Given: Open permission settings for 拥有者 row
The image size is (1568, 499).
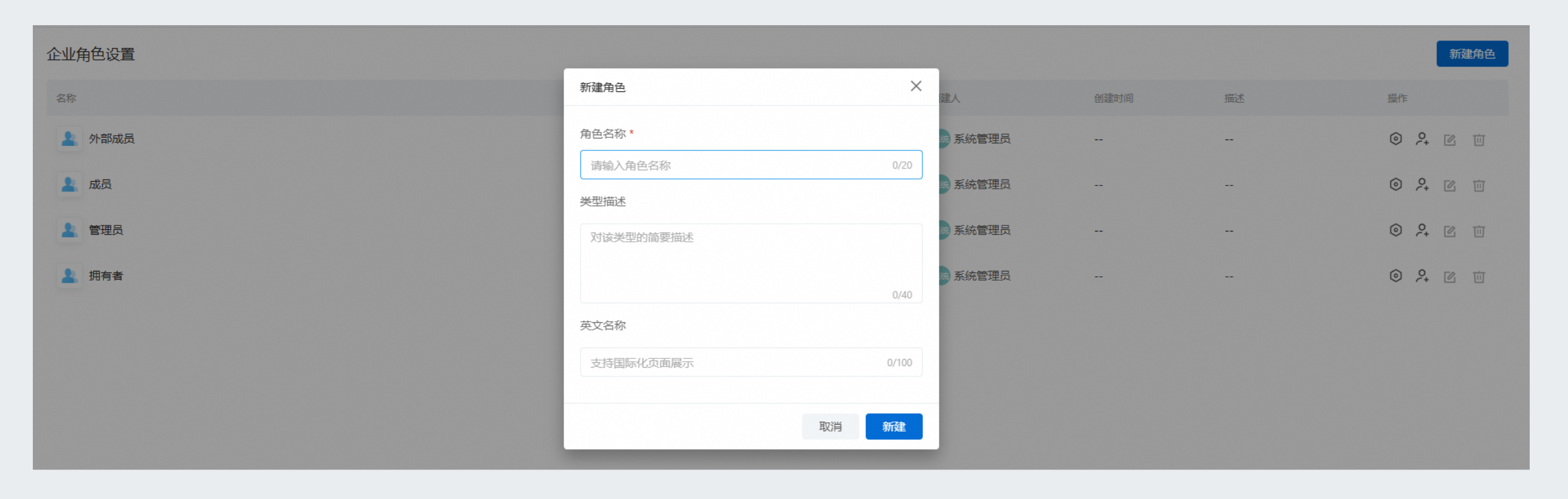Looking at the screenshot, I should point(1396,276).
